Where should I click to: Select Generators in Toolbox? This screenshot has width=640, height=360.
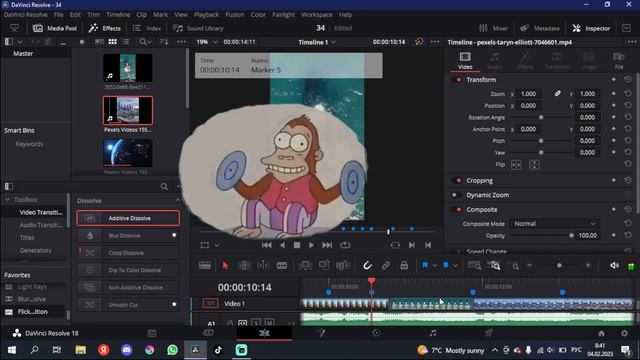click(36, 250)
